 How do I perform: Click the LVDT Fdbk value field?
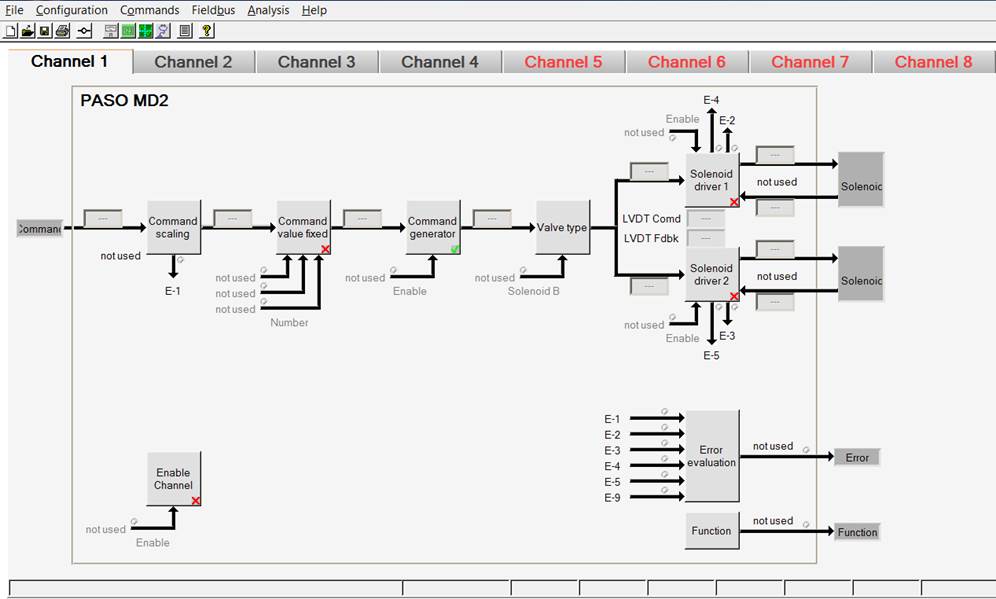(x=706, y=238)
